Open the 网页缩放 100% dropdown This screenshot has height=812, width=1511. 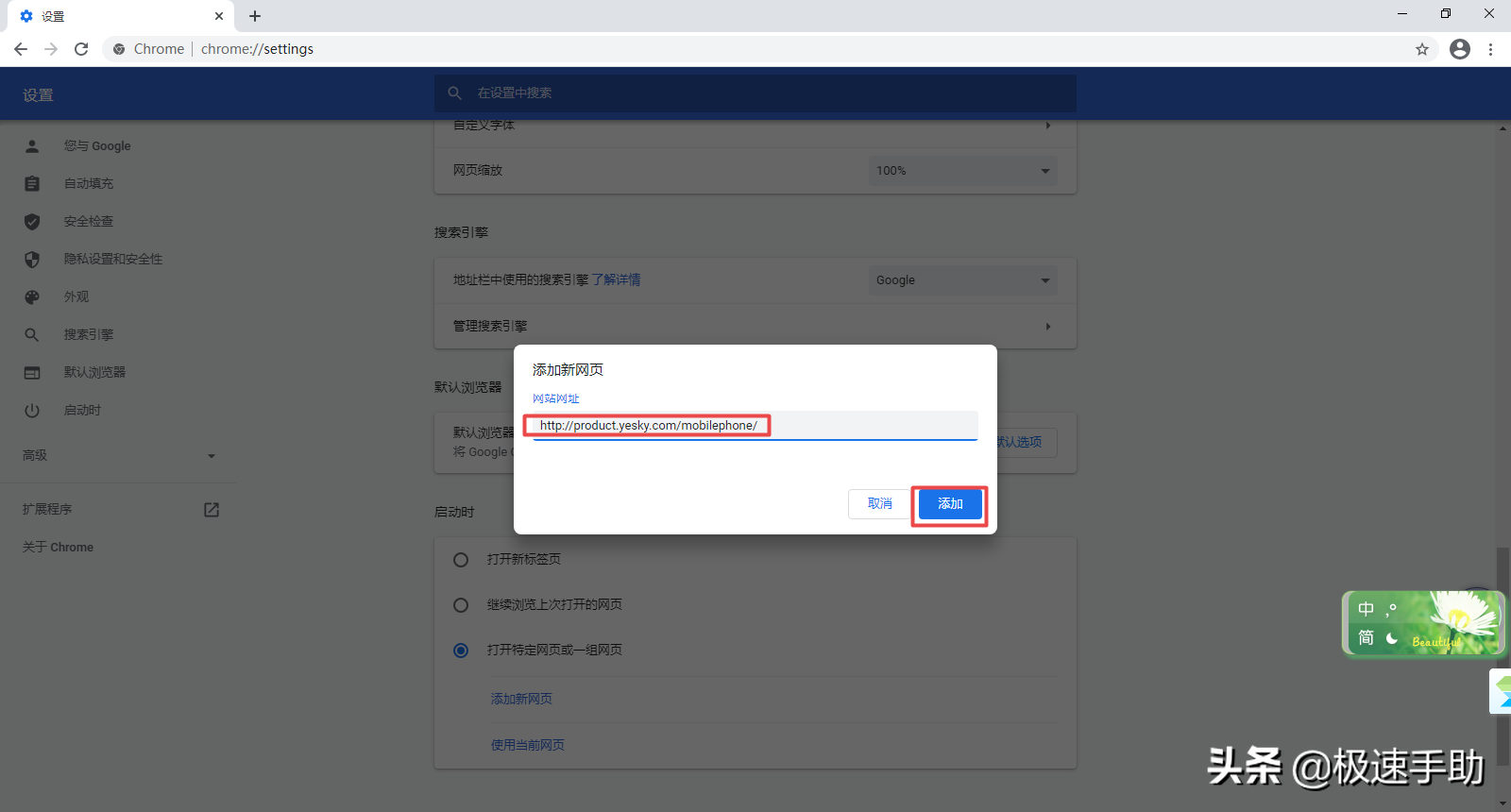(962, 171)
